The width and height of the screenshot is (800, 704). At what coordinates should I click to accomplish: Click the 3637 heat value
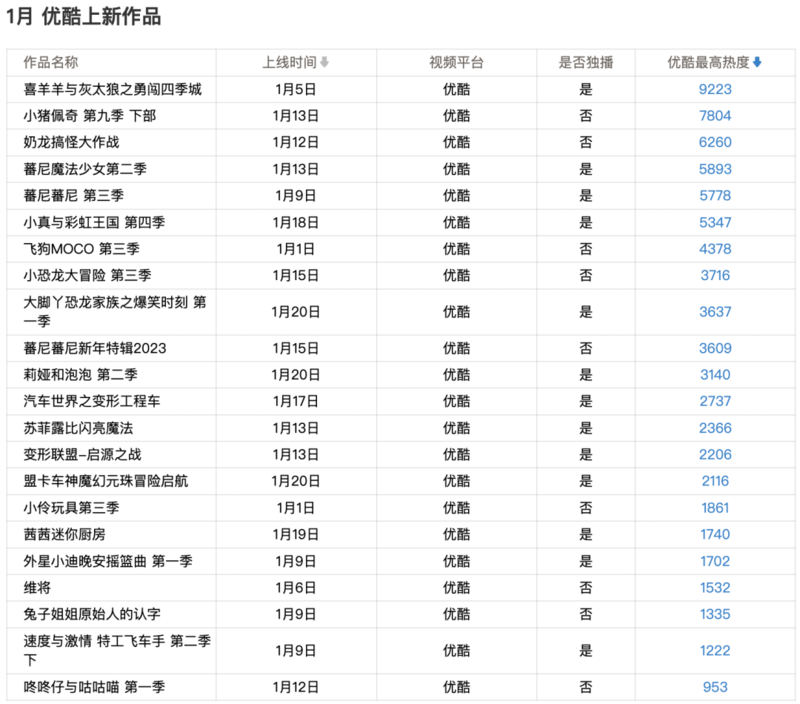coord(715,312)
